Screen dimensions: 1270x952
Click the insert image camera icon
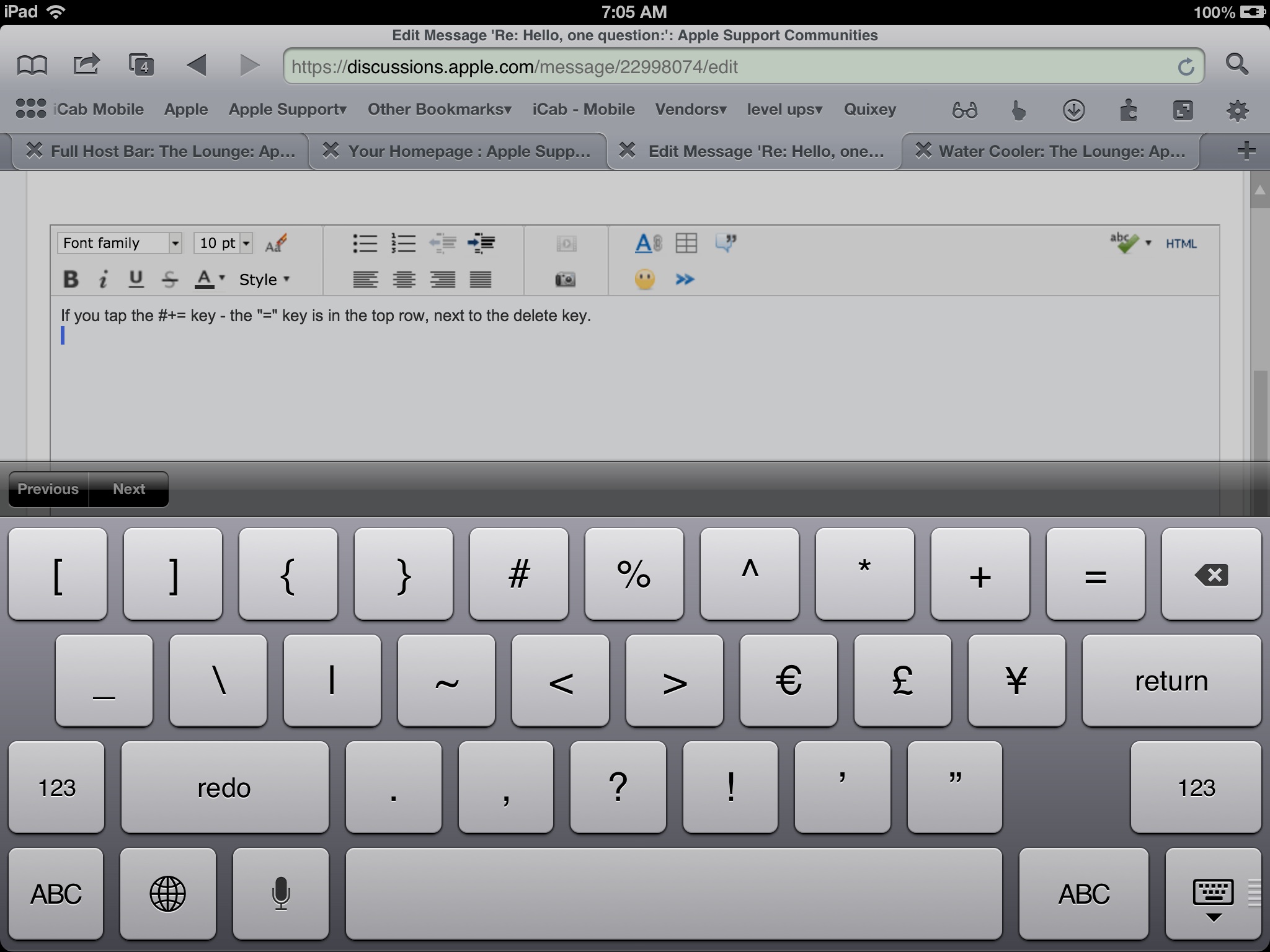point(565,280)
